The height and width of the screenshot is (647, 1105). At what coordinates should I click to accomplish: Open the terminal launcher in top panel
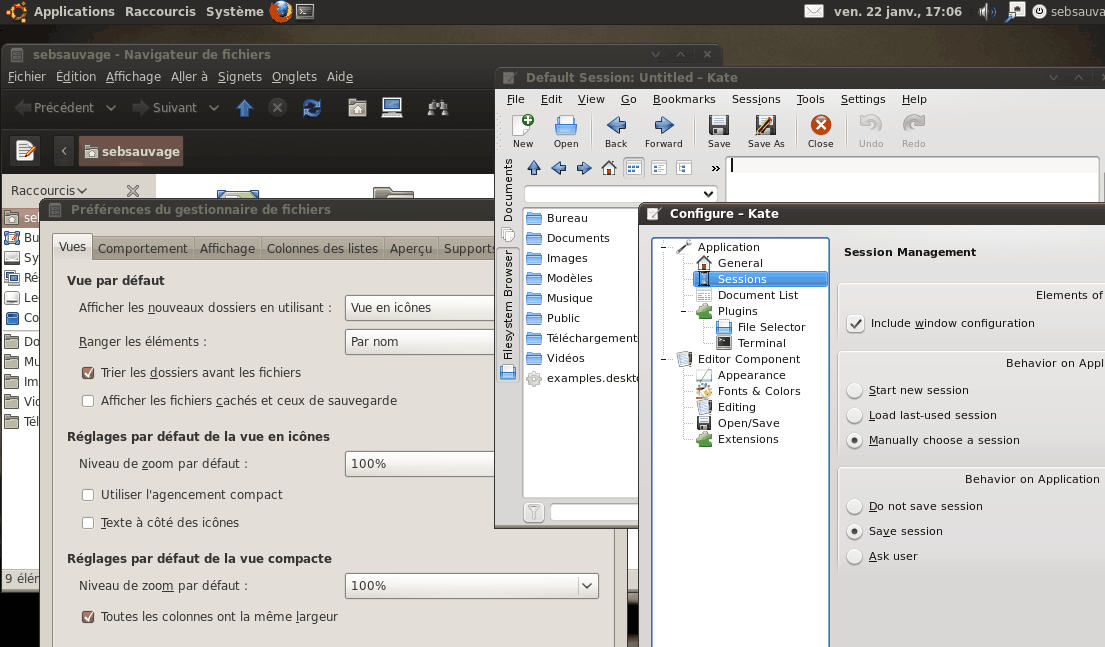point(305,11)
